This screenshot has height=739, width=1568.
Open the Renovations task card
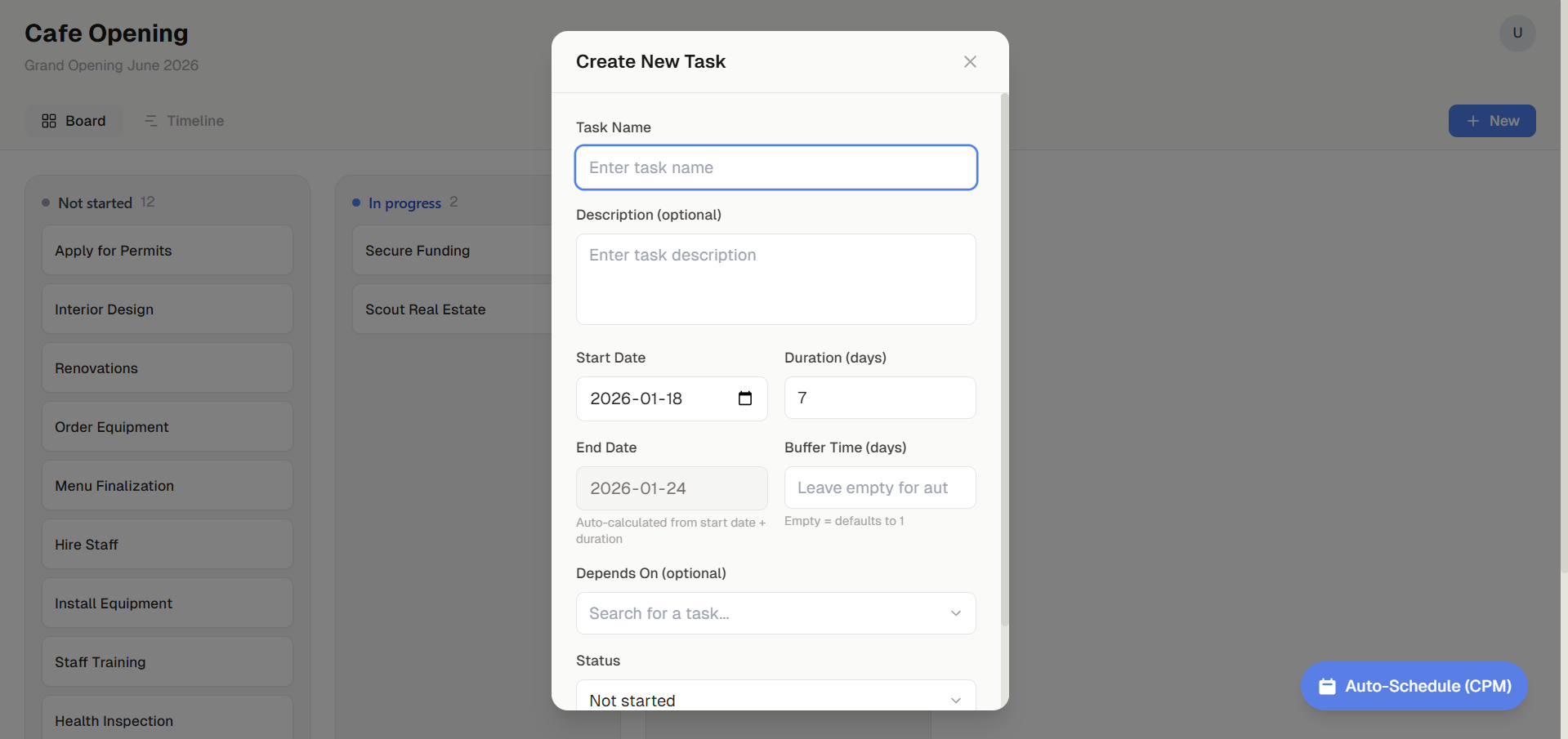[x=168, y=368]
